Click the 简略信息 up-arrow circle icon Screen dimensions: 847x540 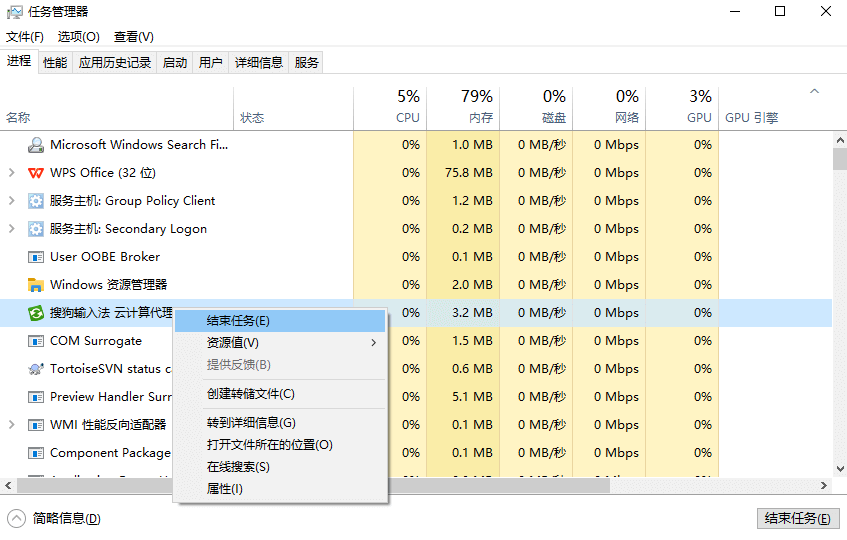pyautogui.click(x=16, y=518)
